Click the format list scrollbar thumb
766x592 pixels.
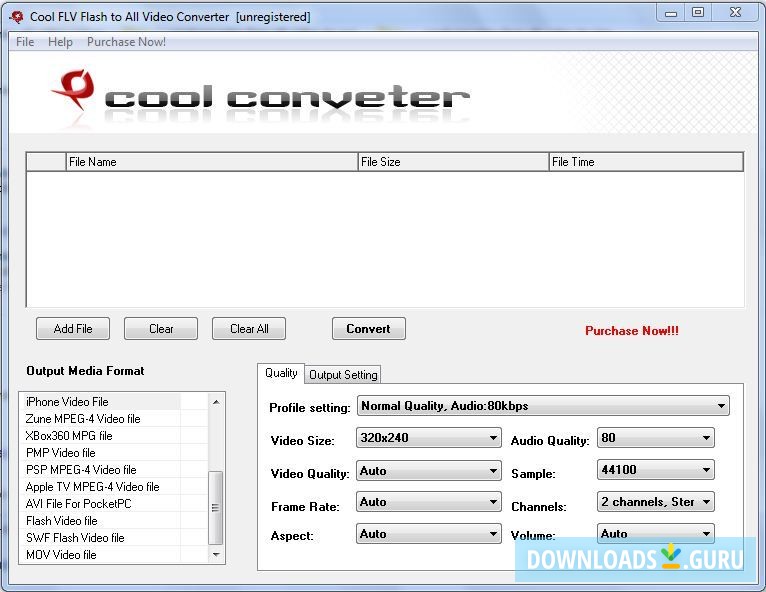point(215,508)
